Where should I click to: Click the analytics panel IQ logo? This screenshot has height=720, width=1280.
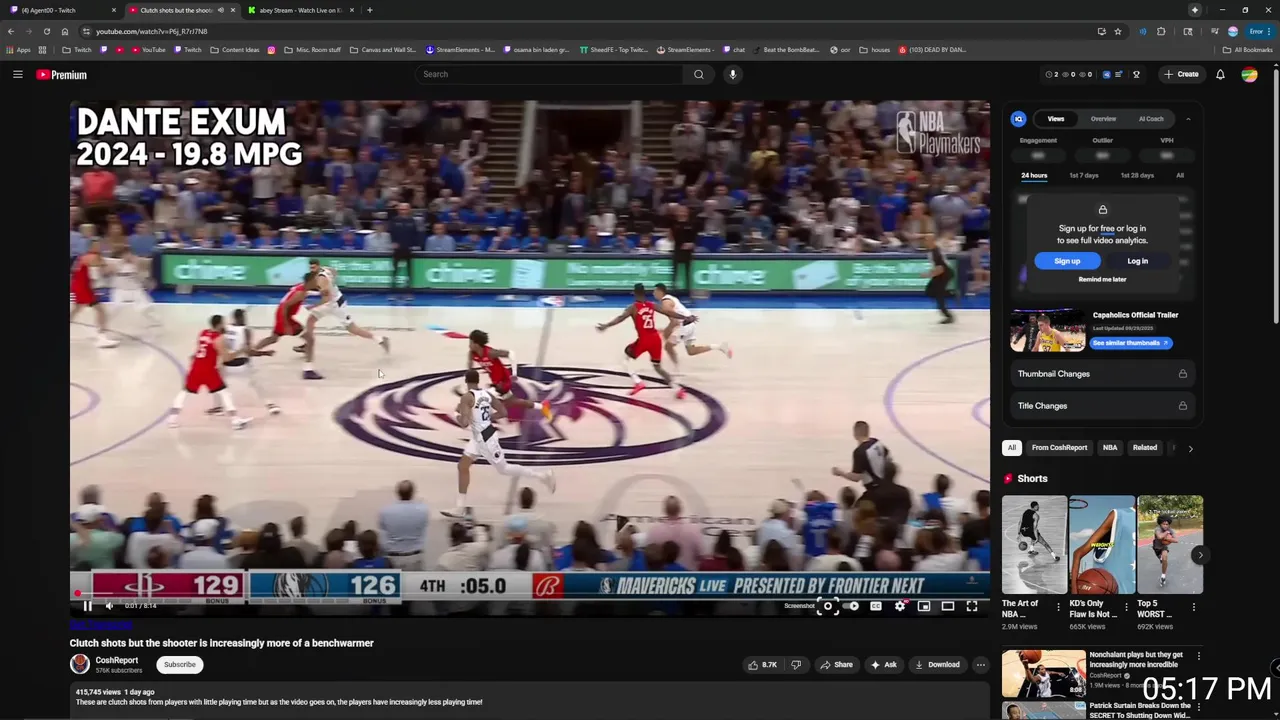click(x=1018, y=119)
